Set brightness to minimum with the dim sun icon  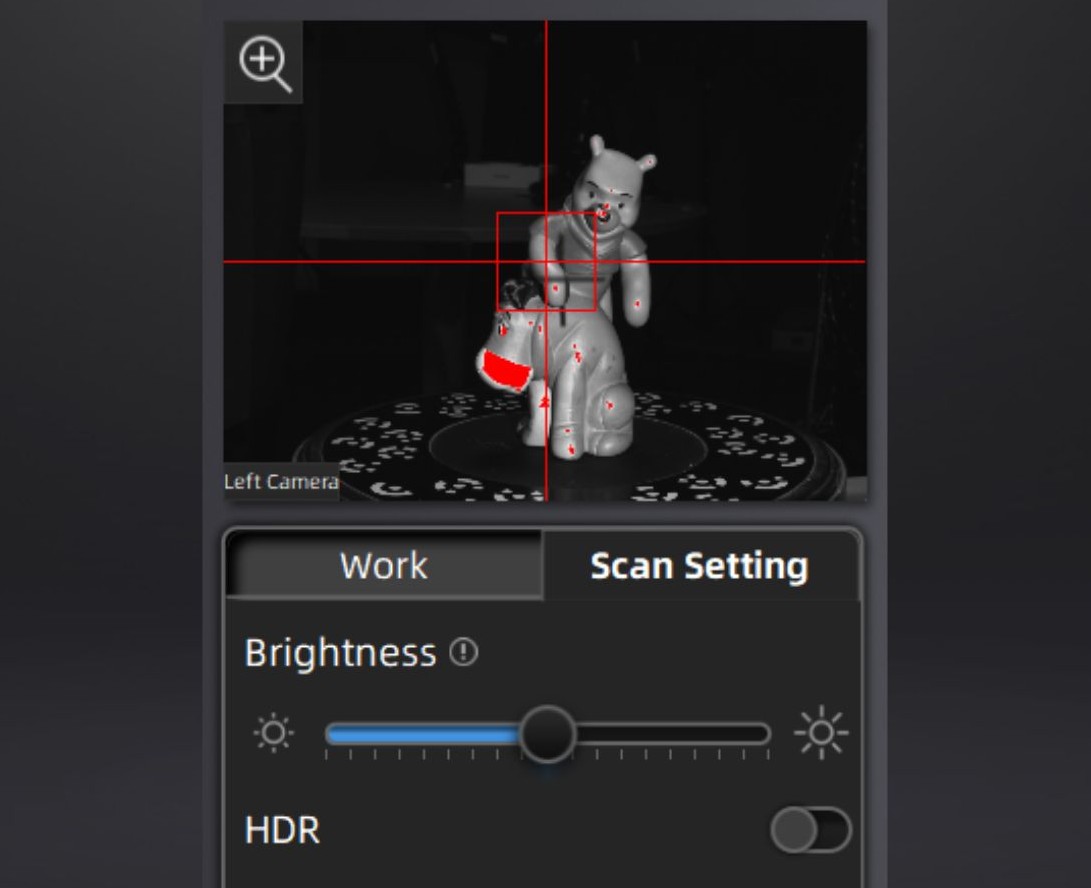[x=273, y=733]
